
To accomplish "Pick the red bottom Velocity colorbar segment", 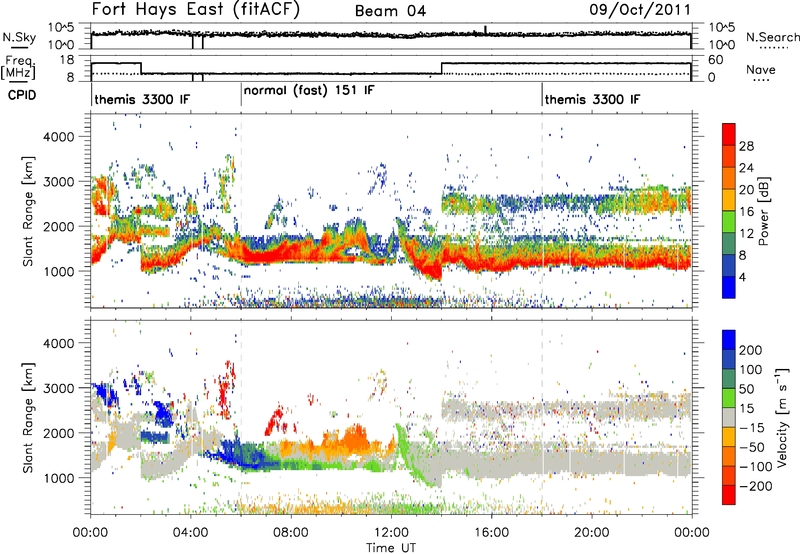I will click(x=729, y=495).
